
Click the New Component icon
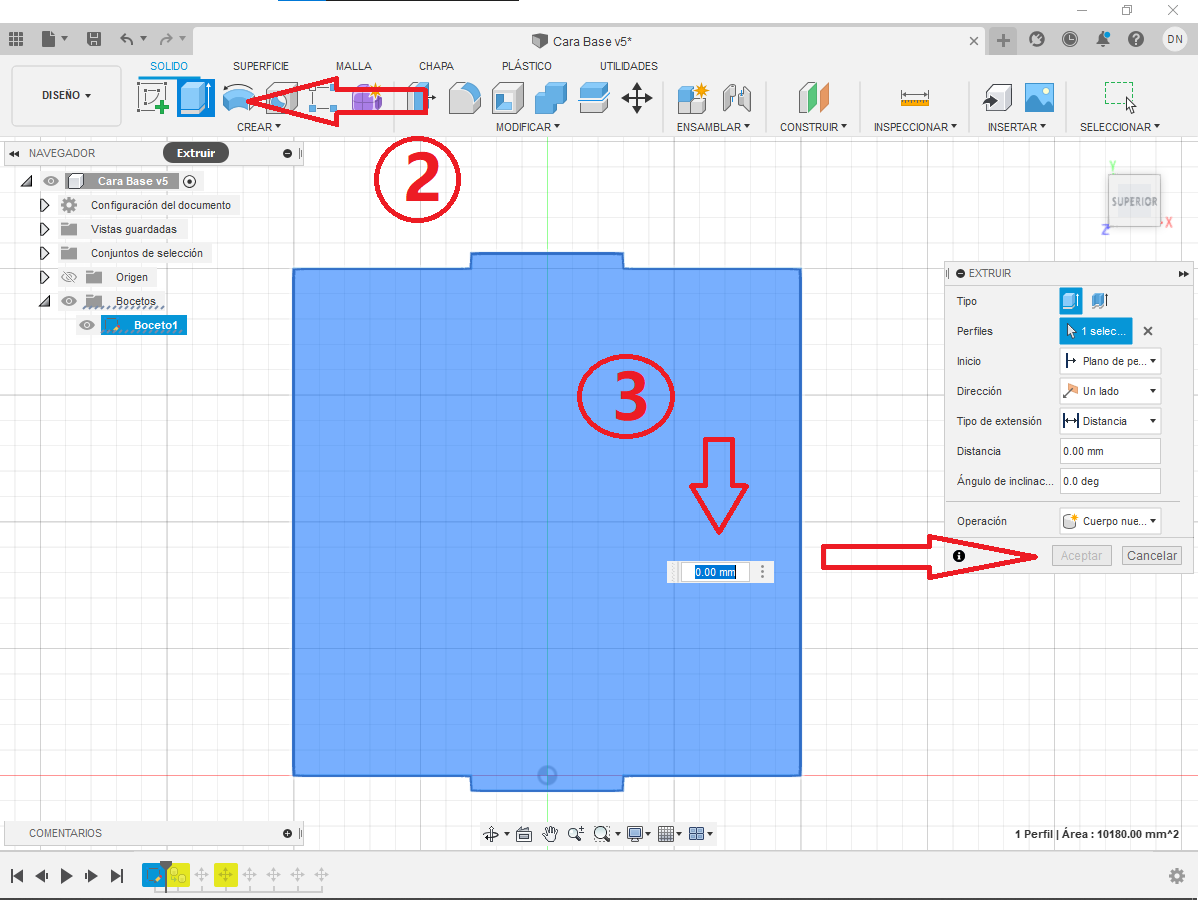[x=693, y=98]
